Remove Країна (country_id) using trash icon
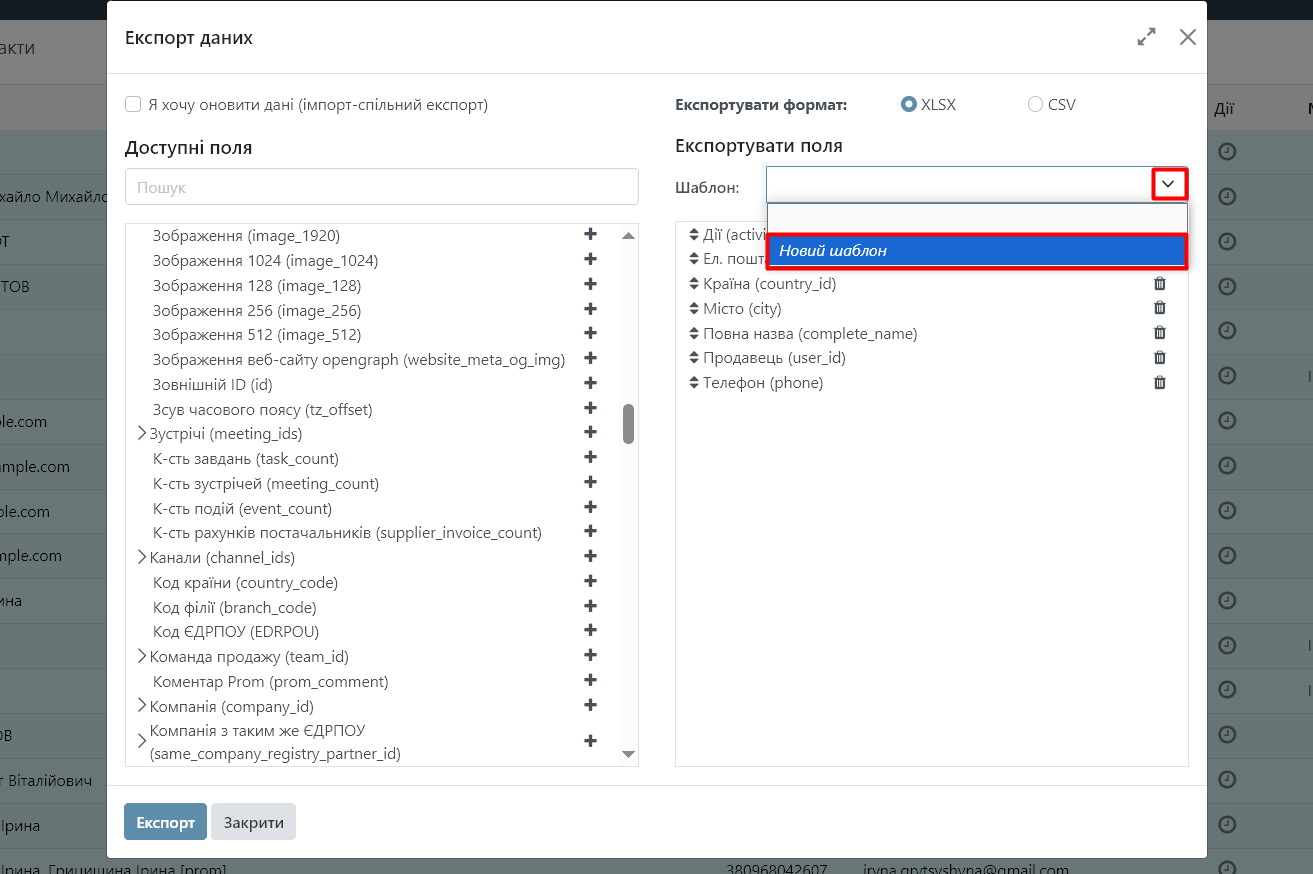The image size is (1313, 874). pyautogui.click(x=1160, y=283)
